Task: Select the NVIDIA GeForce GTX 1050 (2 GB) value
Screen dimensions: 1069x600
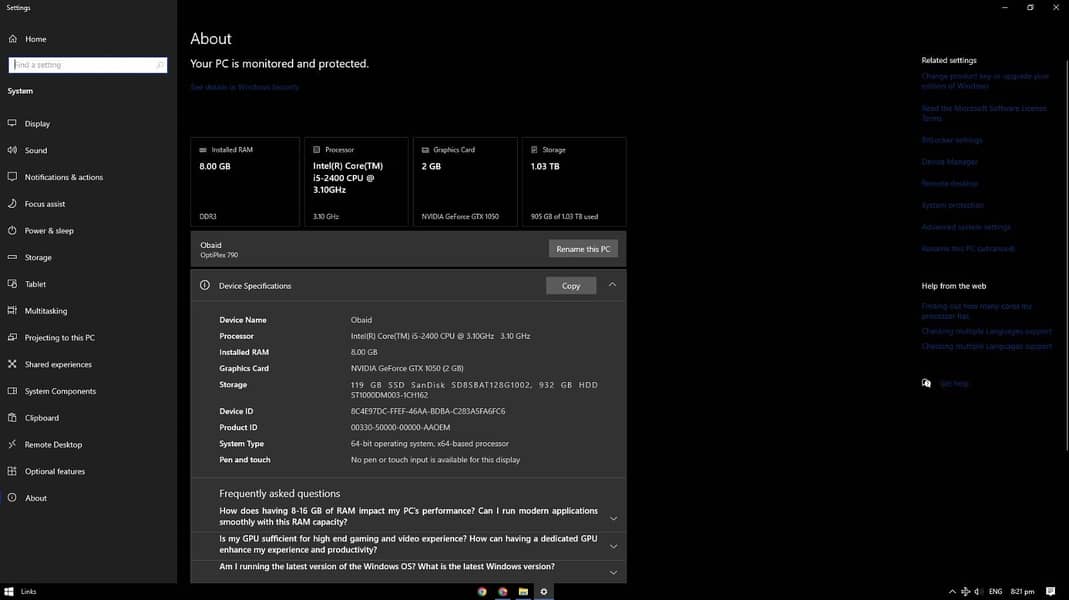Action: pos(407,368)
